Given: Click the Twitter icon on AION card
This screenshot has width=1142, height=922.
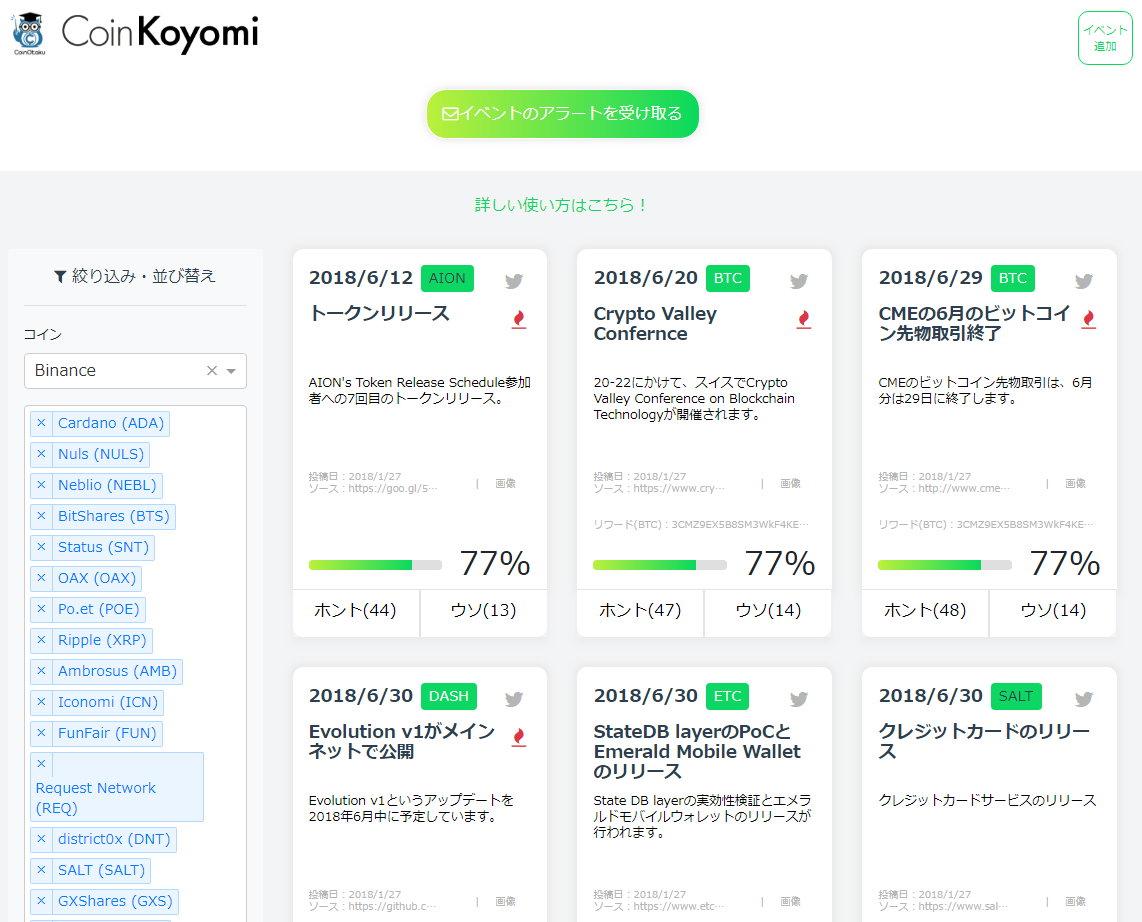Looking at the screenshot, I should (x=514, y=281).
